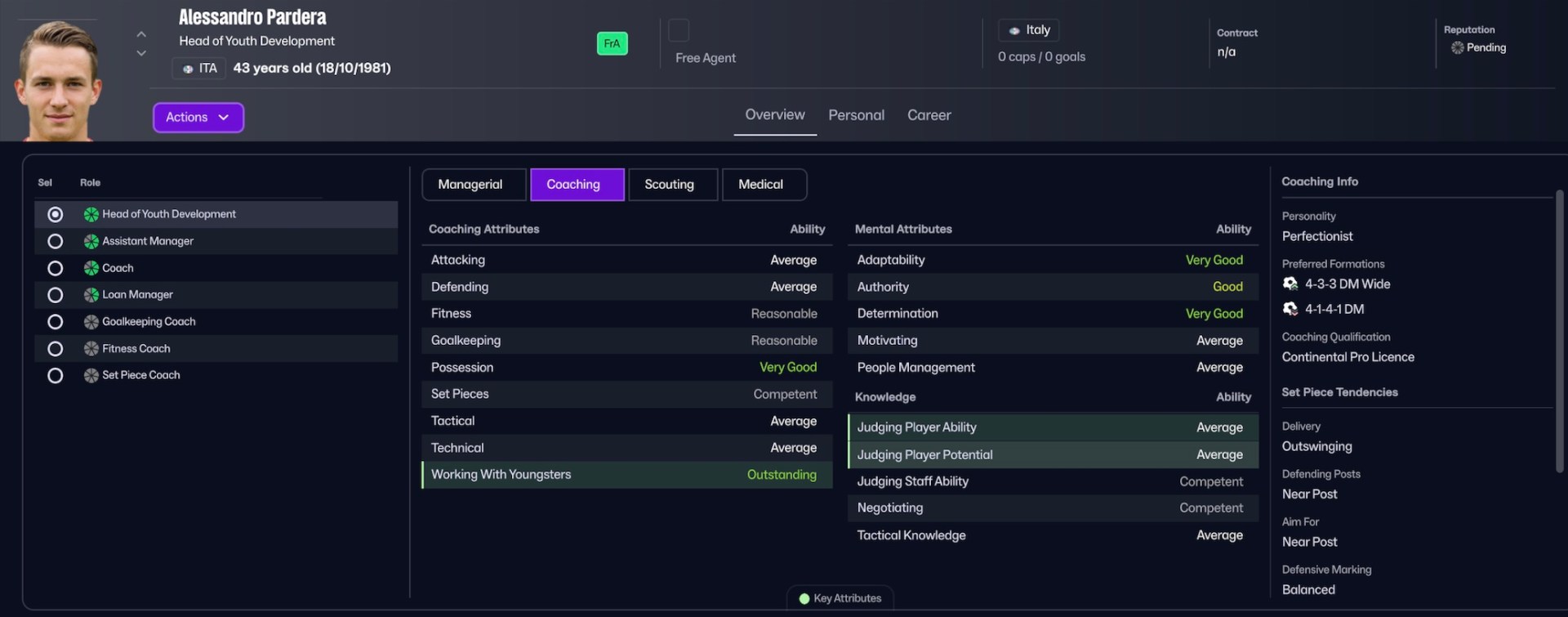Show the Scouting attributes

pyautogui.click(x=672, y=185)
